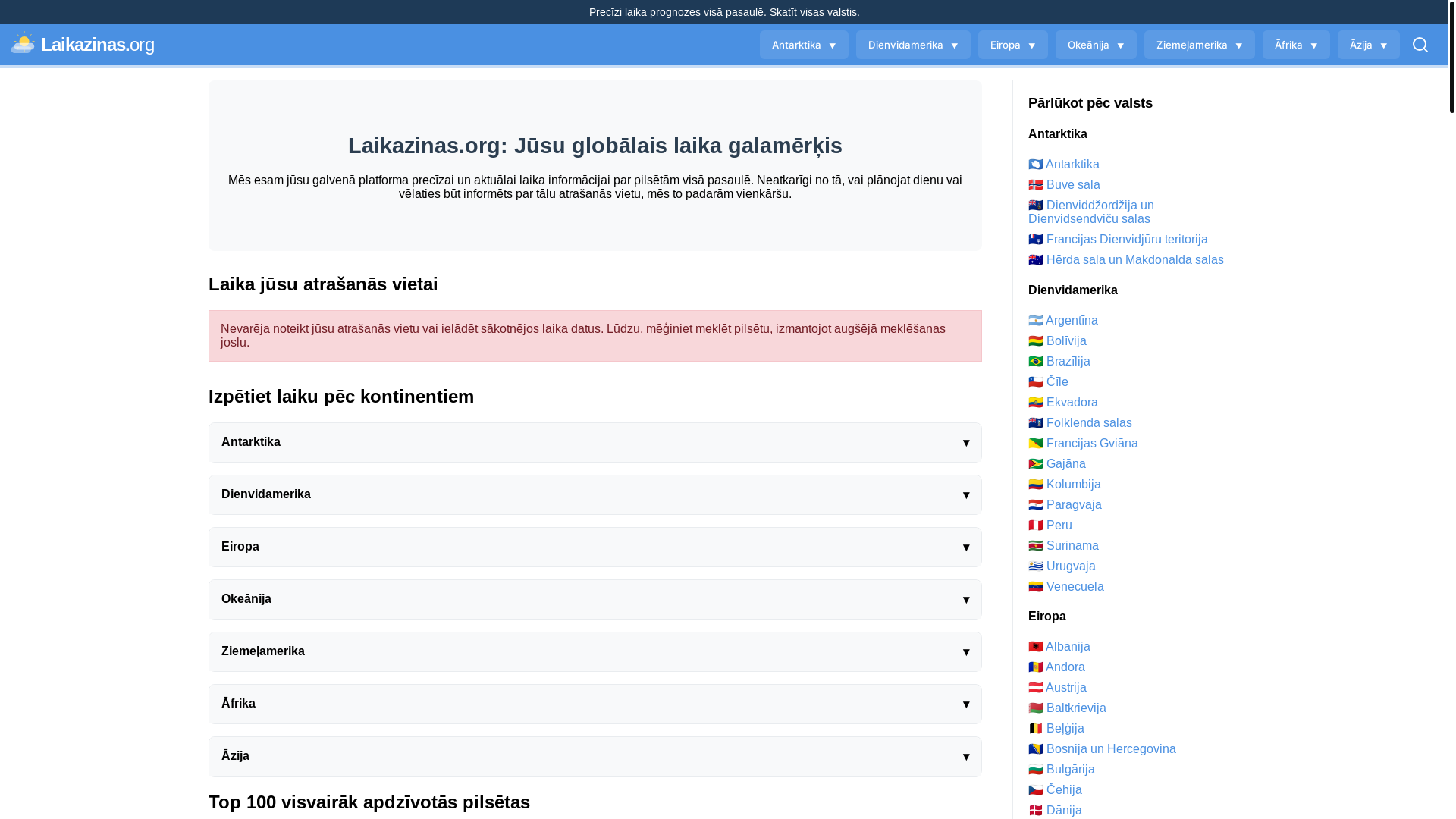Screen dimensions: 1456x819
Task: Expand the Ziemeļamerika continent accordion
Action: (595, 651)
